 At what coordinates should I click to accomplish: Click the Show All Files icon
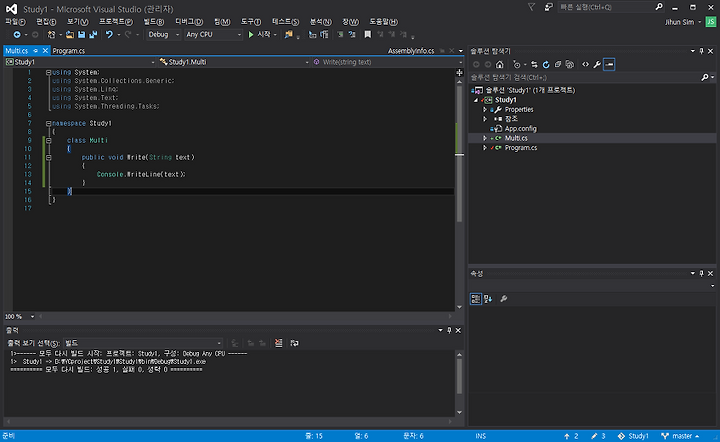[x=570, y=65]
